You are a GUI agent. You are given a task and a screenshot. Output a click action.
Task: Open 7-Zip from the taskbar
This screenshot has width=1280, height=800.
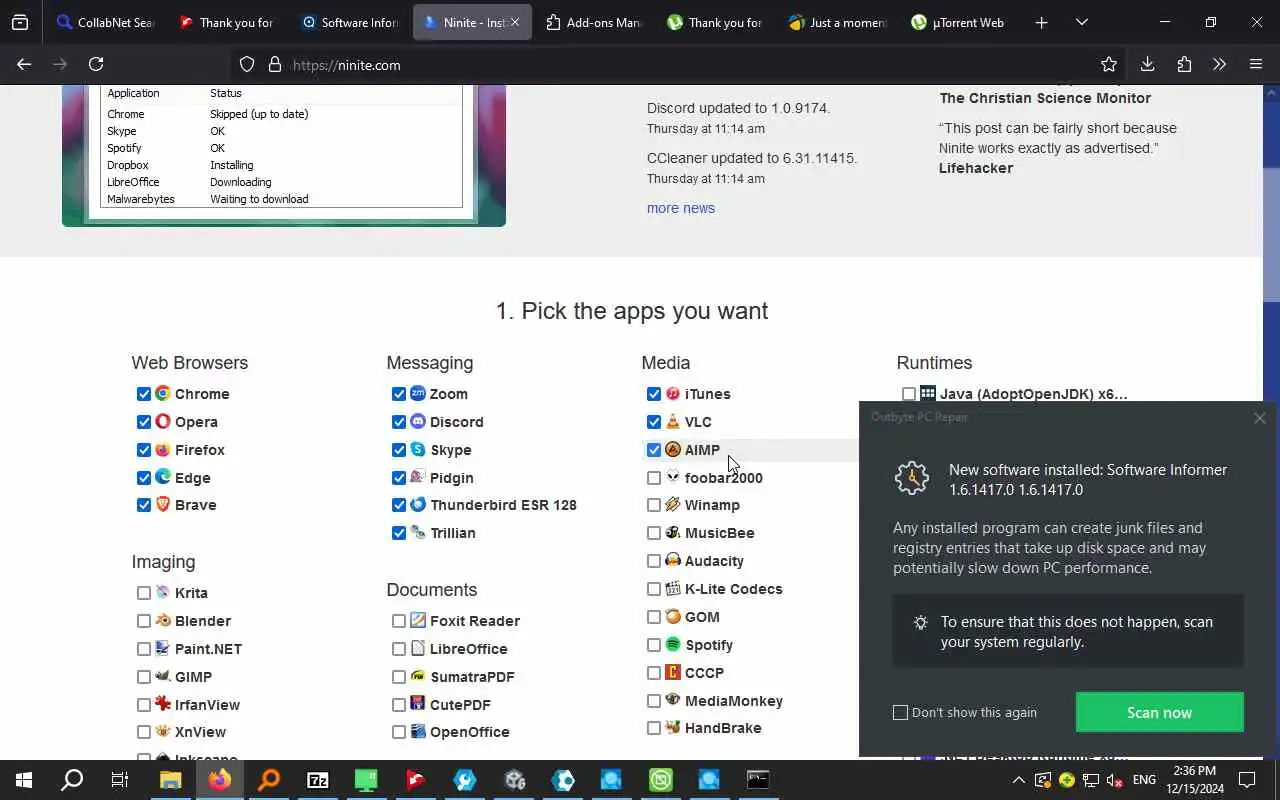point(318,780)
